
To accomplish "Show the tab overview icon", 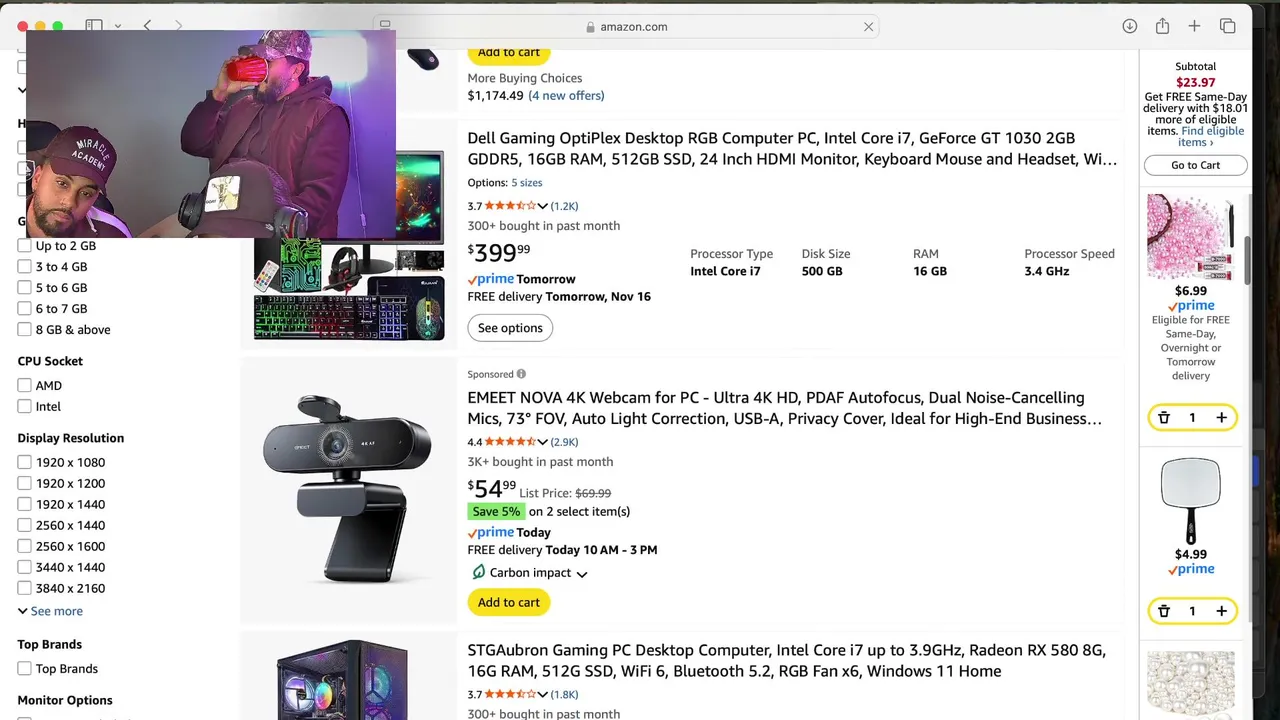I will tap(1227, 27).
